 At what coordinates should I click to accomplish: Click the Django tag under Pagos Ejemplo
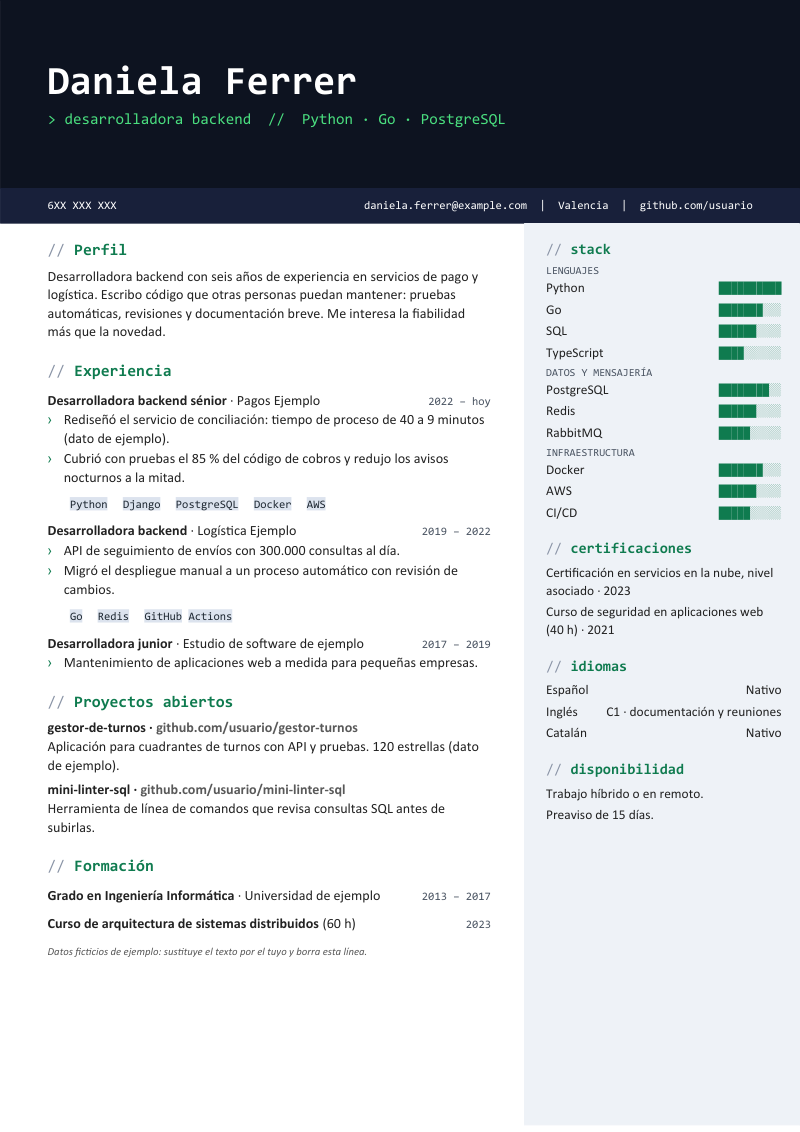coord(142,505)
